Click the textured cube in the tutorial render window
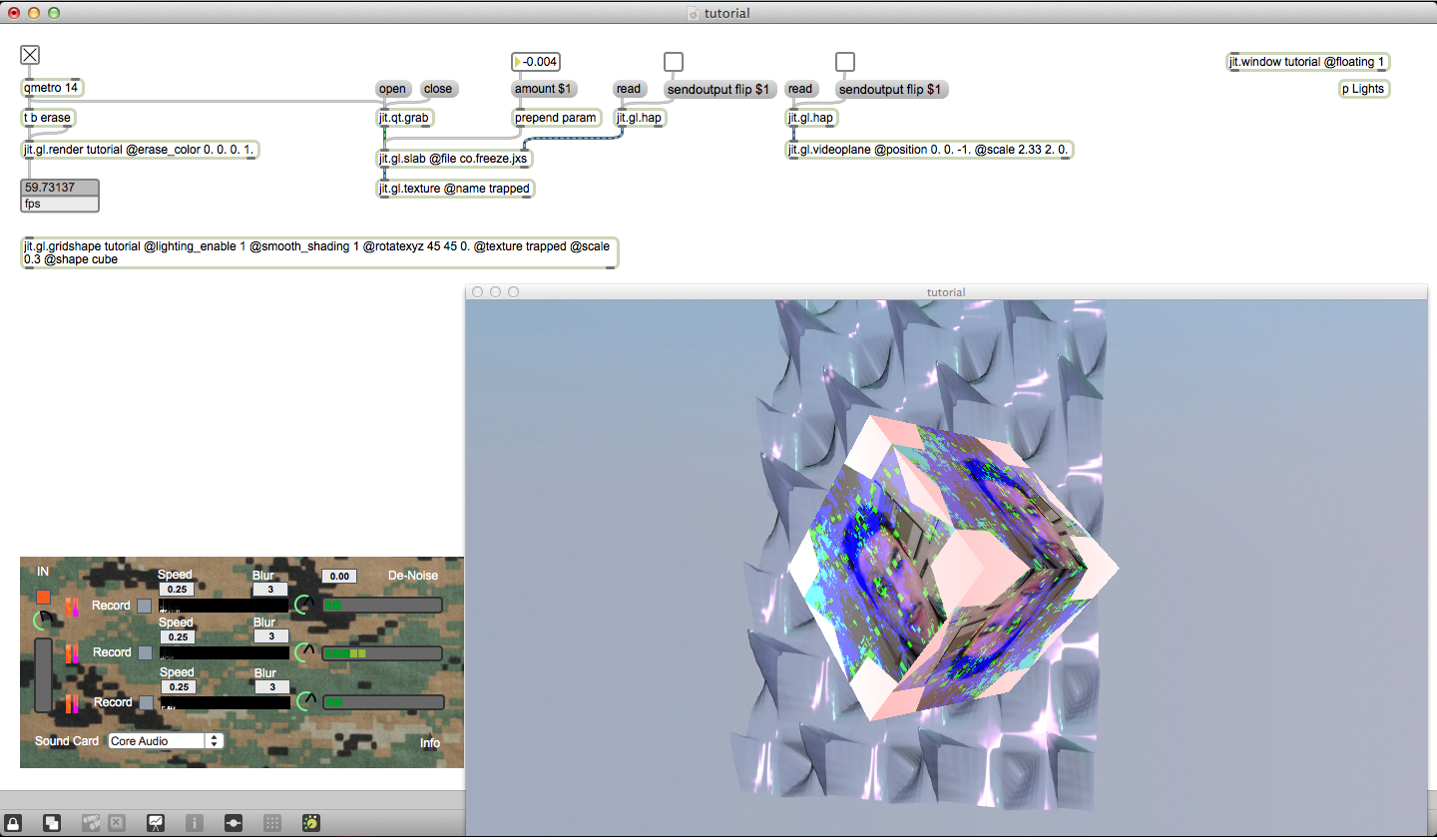Viewport: 1437px width, 840px height. point(953,570)
